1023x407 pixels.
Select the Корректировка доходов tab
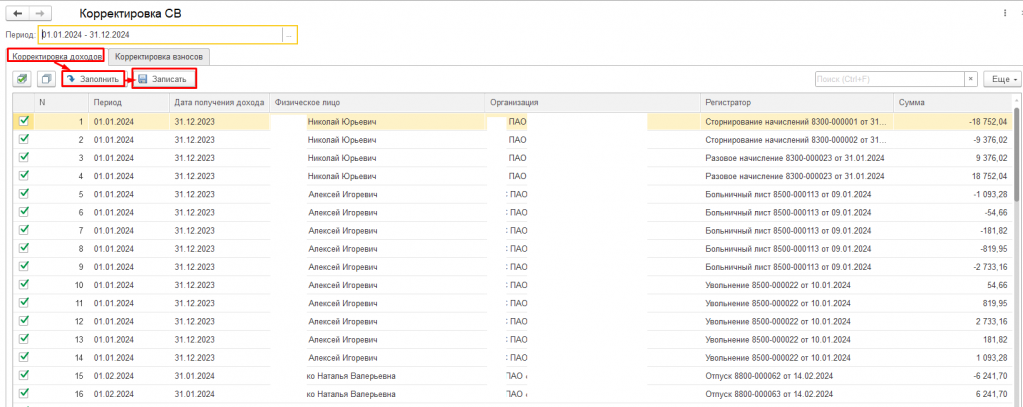pyautogui.click(x=57, y=58)
